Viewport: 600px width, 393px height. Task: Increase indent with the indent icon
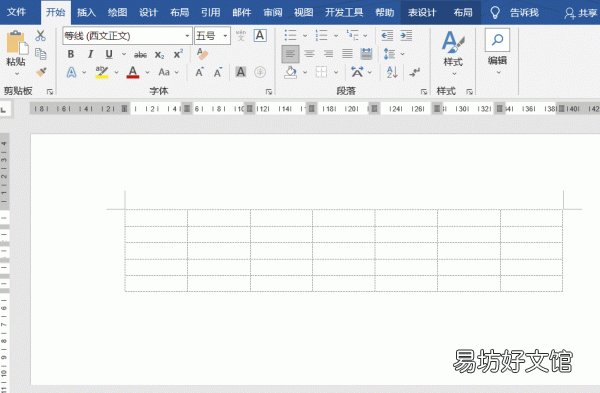[x=406, y=36]
